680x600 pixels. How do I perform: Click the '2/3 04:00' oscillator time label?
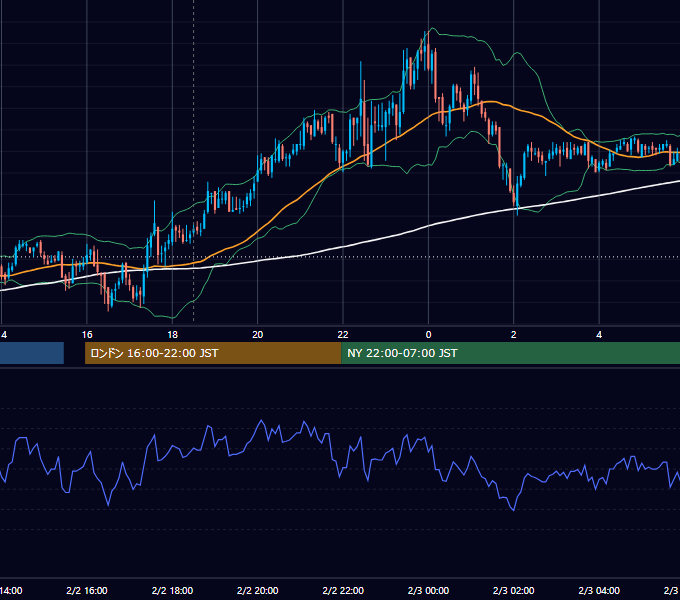coord(599,590)
